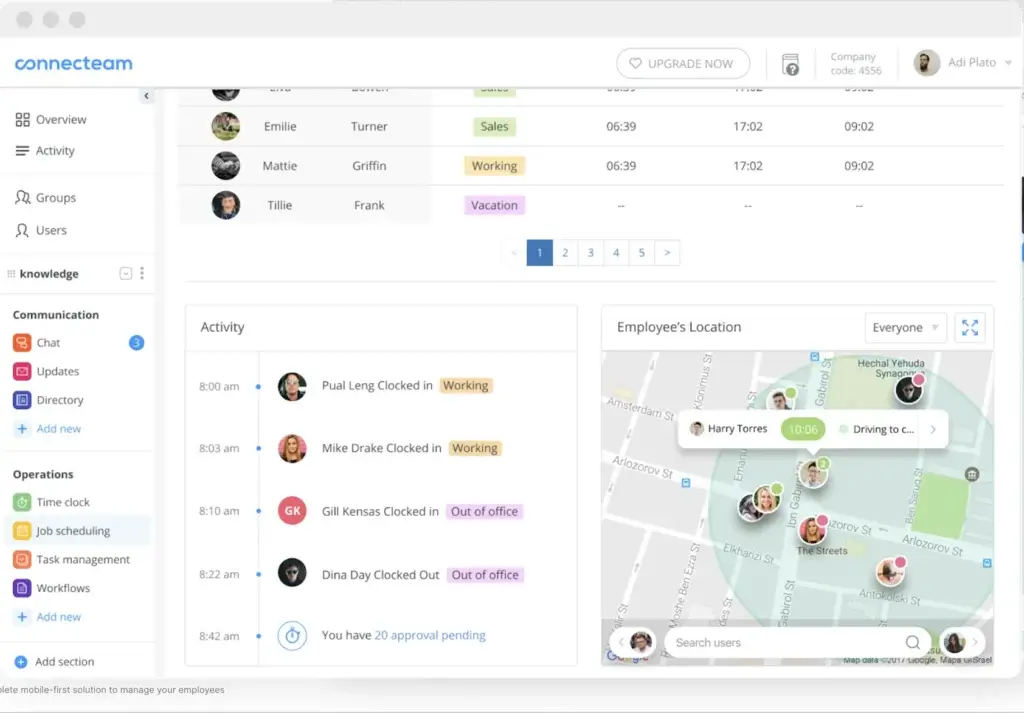Screen dimensions: 1024x713
Task: Click the Chat unread badge showing 3
Action: pos(136,343)
